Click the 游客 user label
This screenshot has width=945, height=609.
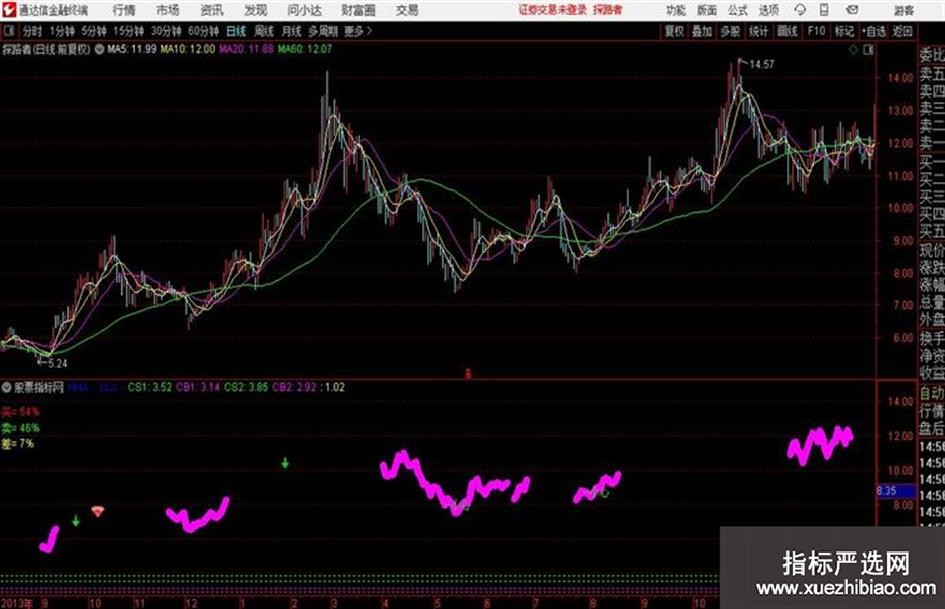[x=903, y=10]
